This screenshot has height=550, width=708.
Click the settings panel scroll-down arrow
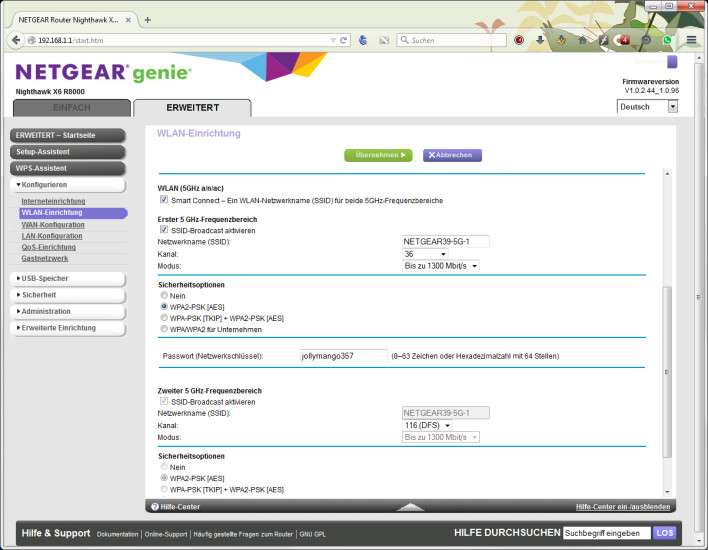click(667, 492)
